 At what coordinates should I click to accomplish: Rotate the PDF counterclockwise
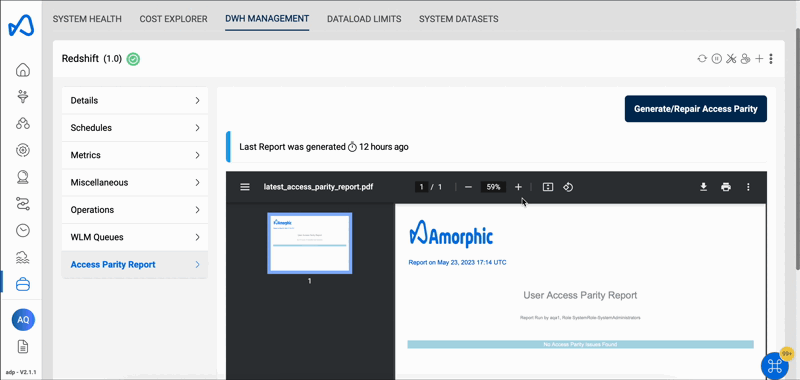(568, 187)
